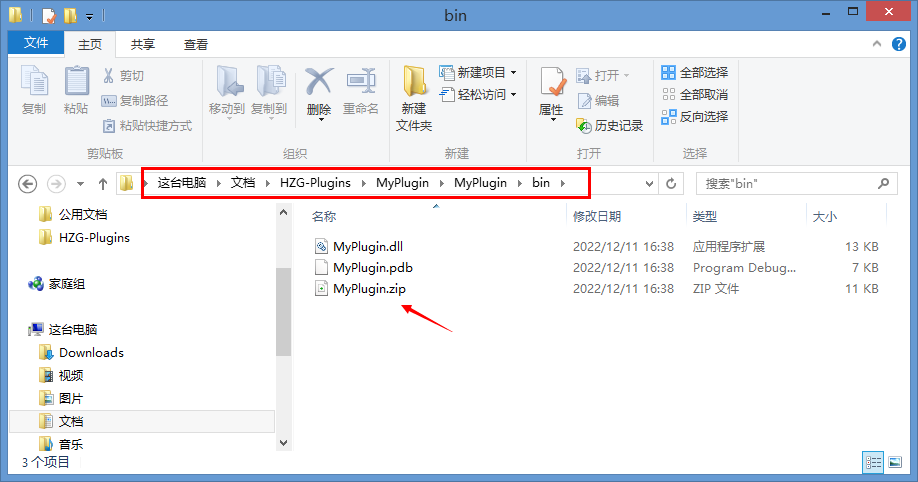The height and width of the screenshot is (482, 918).
Task: Select Homegroup (家庭组) in the navigation pane
Action: click(57, 284)
